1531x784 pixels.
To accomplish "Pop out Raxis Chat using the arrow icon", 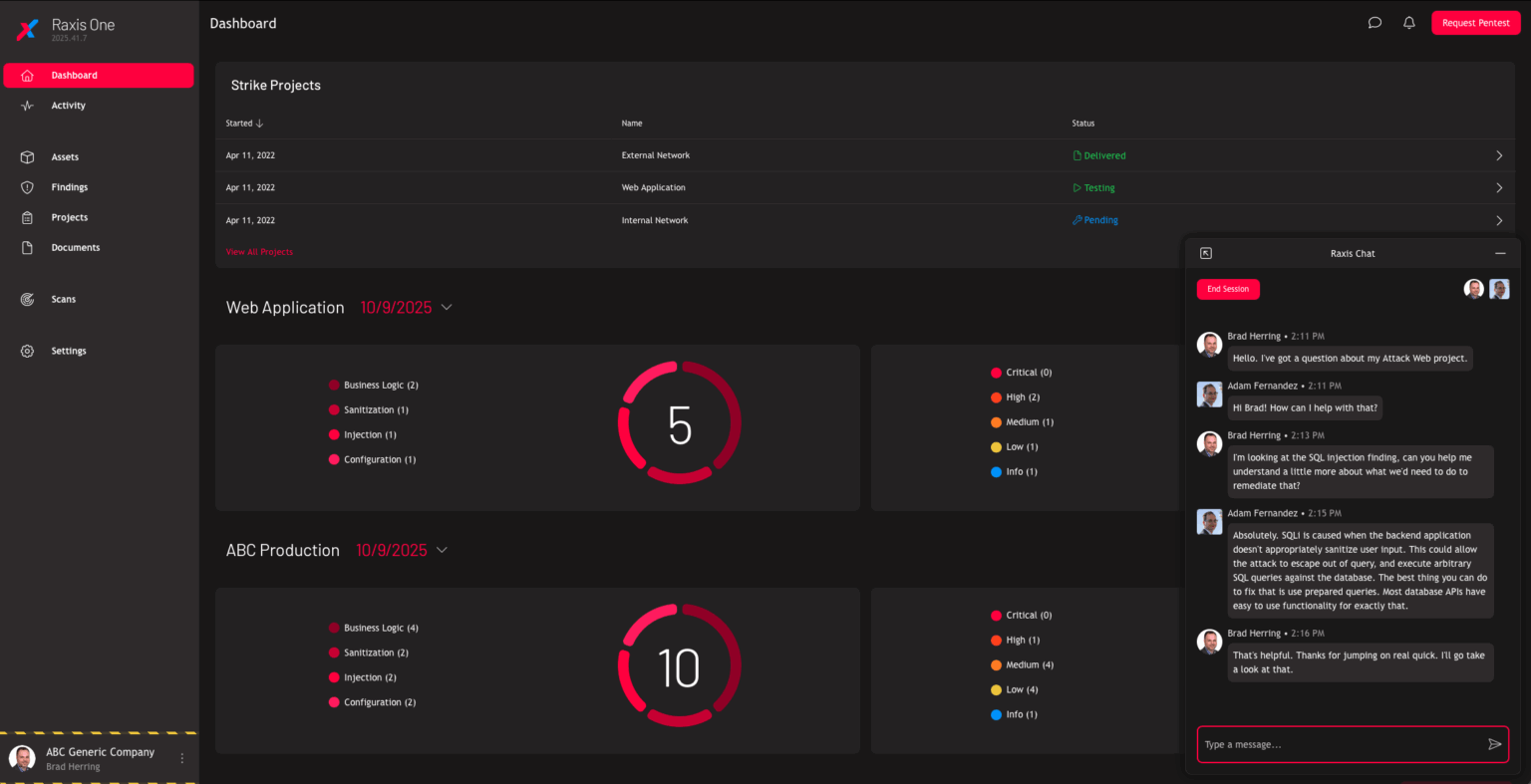I will tap(1206, 253).
